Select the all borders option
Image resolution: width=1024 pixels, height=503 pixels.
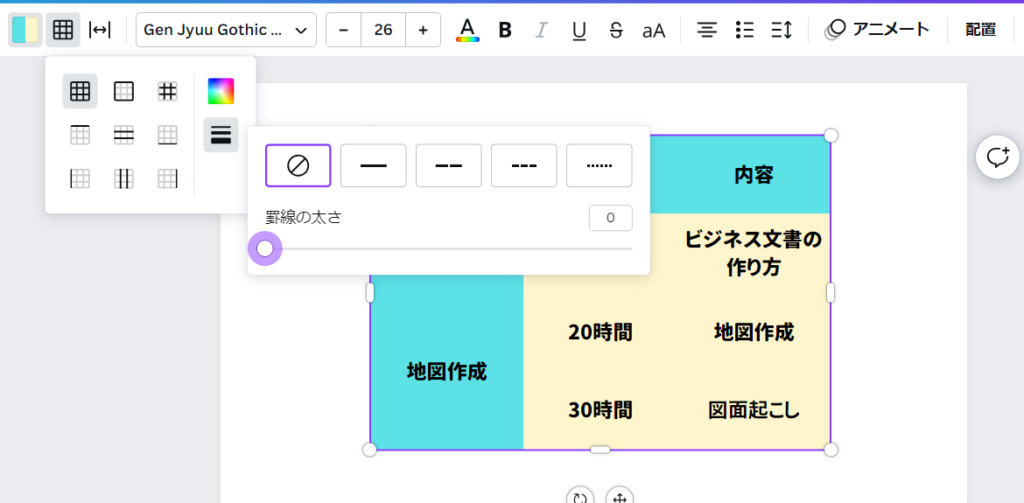80,91
